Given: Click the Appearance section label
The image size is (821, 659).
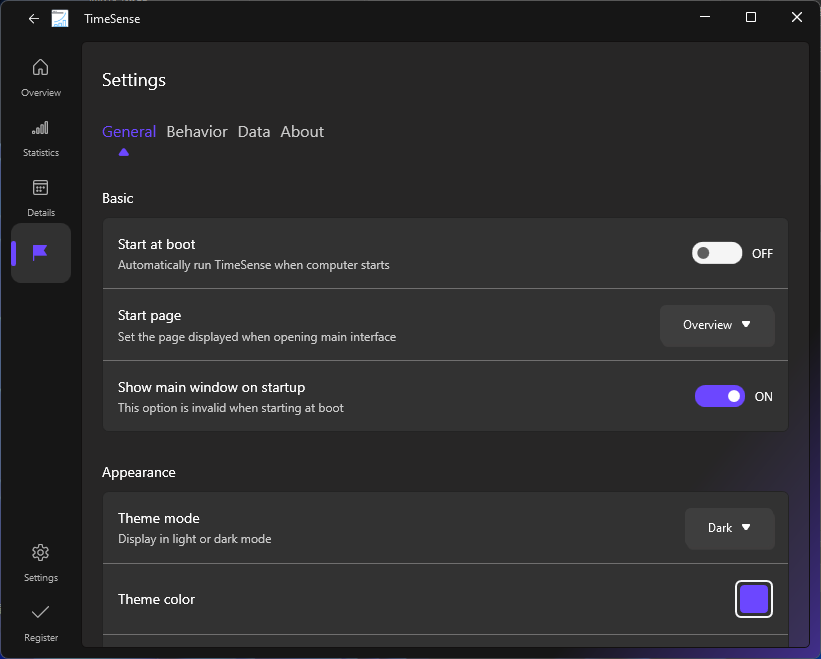Looking at the screenshot, I should pos(139,473).
